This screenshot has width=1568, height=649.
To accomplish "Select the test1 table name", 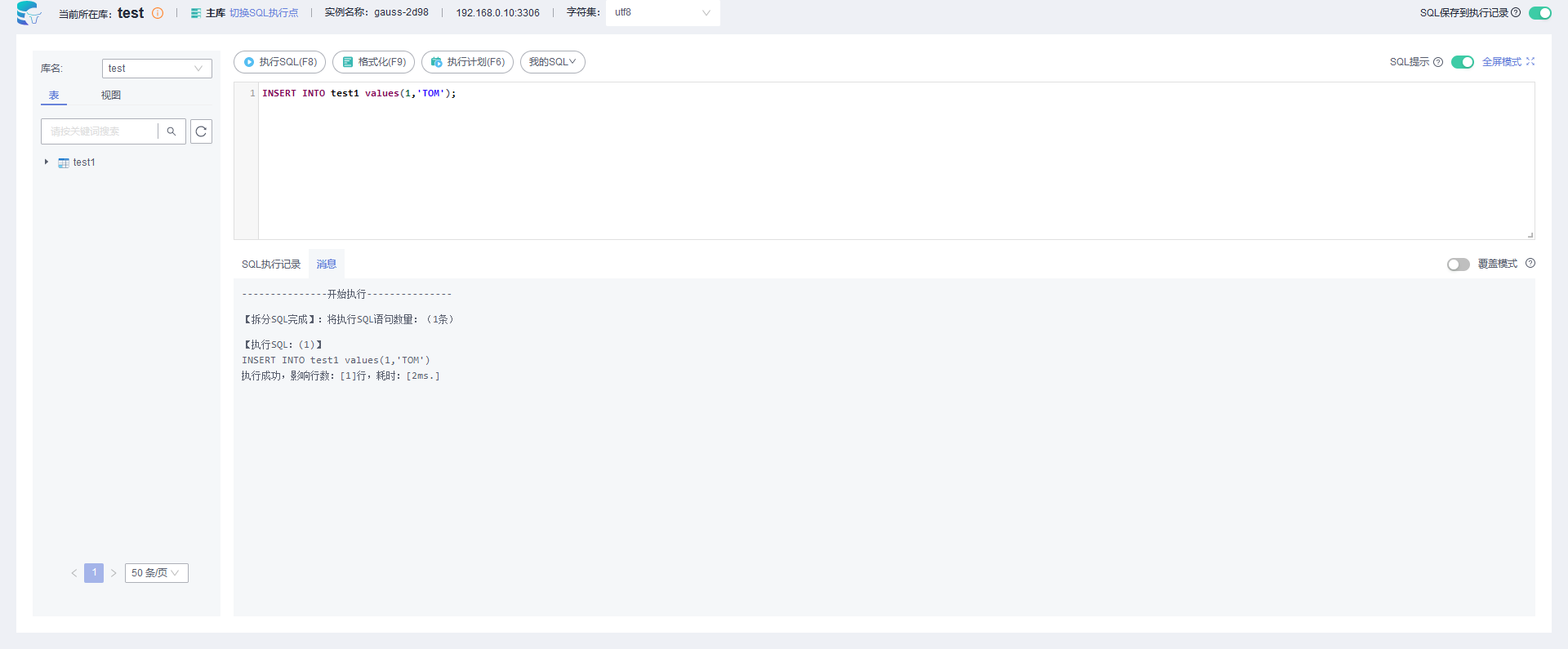I will pos(84,162).
